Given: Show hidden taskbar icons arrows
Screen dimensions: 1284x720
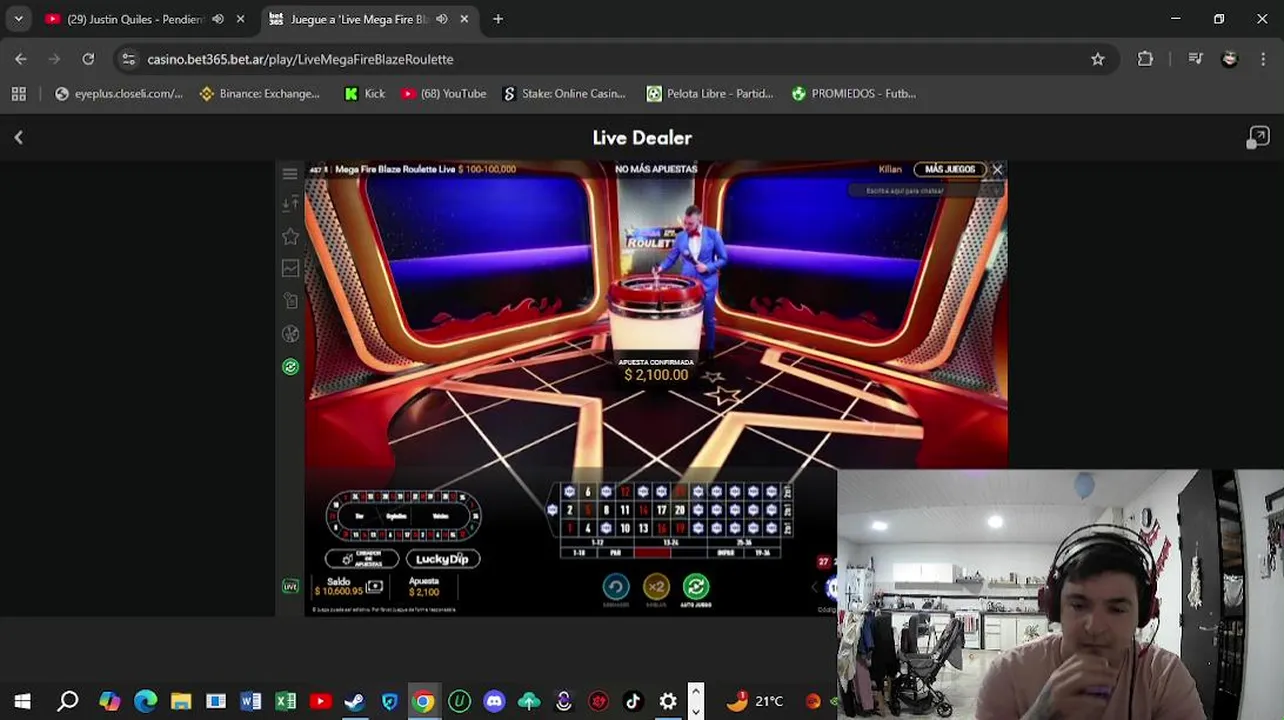Looking at the screenshot, I should pos(696,701).
